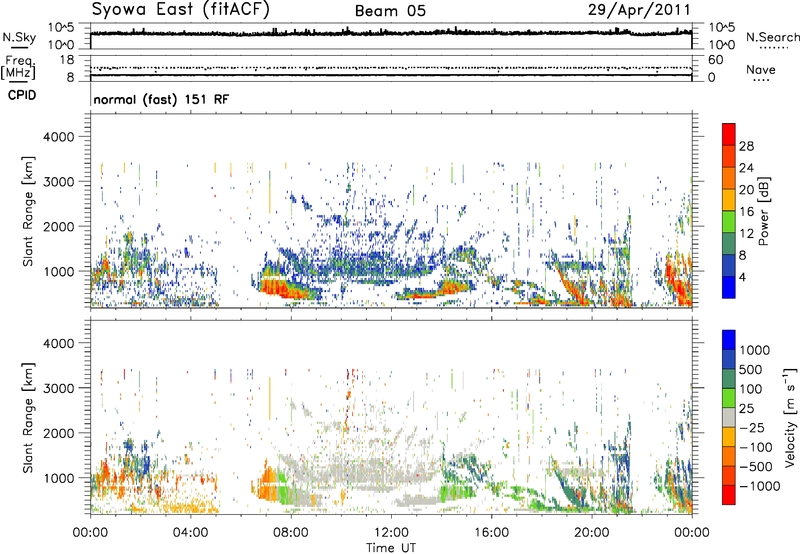Click '4000' on the velocity panel range axis
The height and width of the screenshot is (554, 800).
58,343
